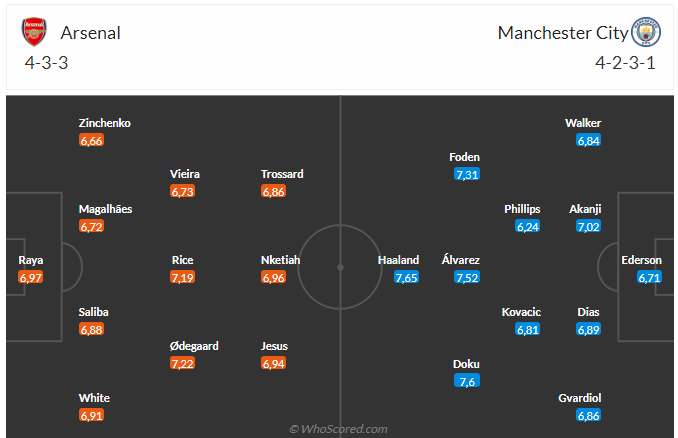Viewport: 678px width, 438px height.
Task: Click the Manchester City club crest icon
Action: 646,32
